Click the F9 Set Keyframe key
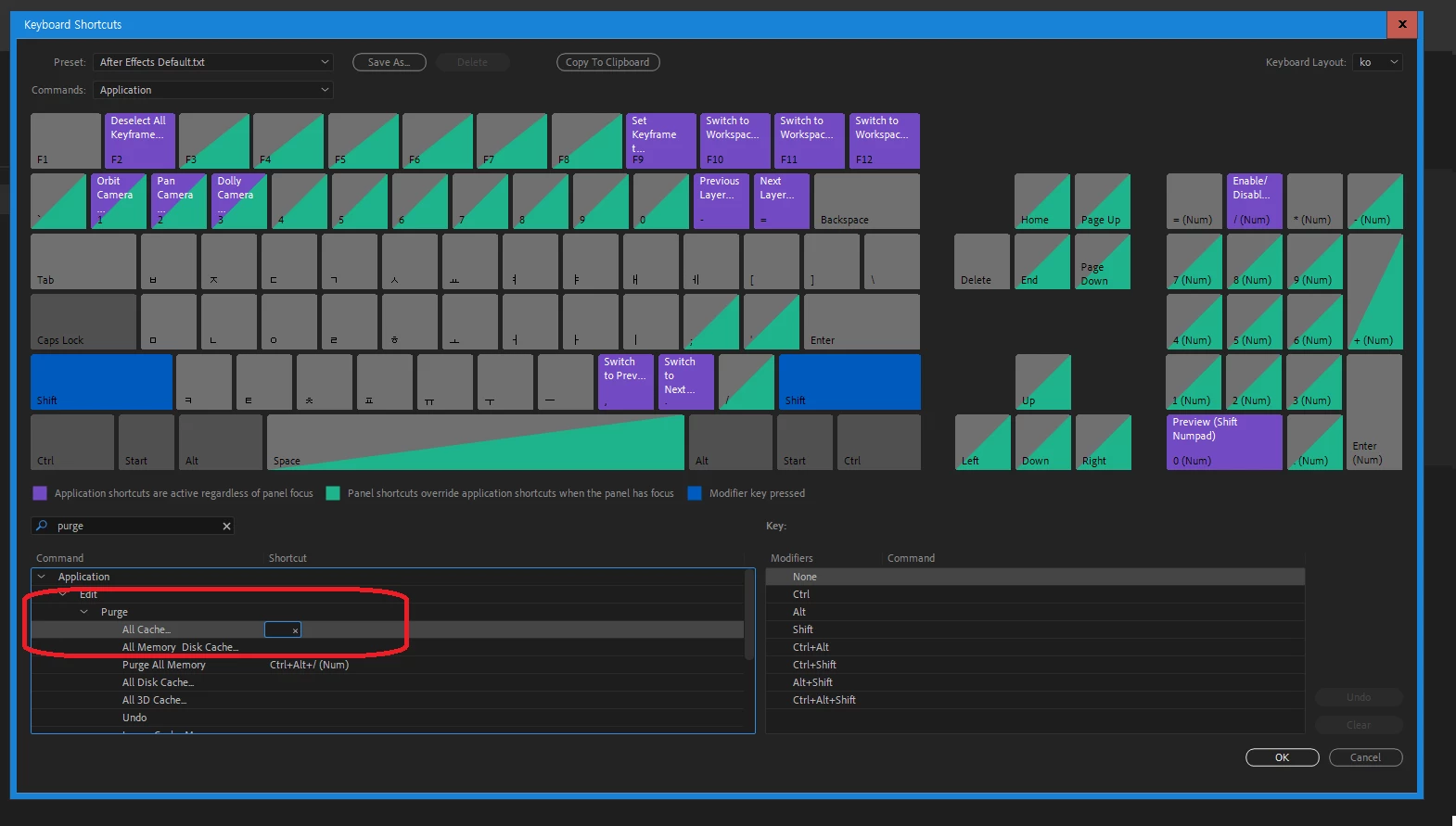Screen dimensions: 1456x826 660,141
